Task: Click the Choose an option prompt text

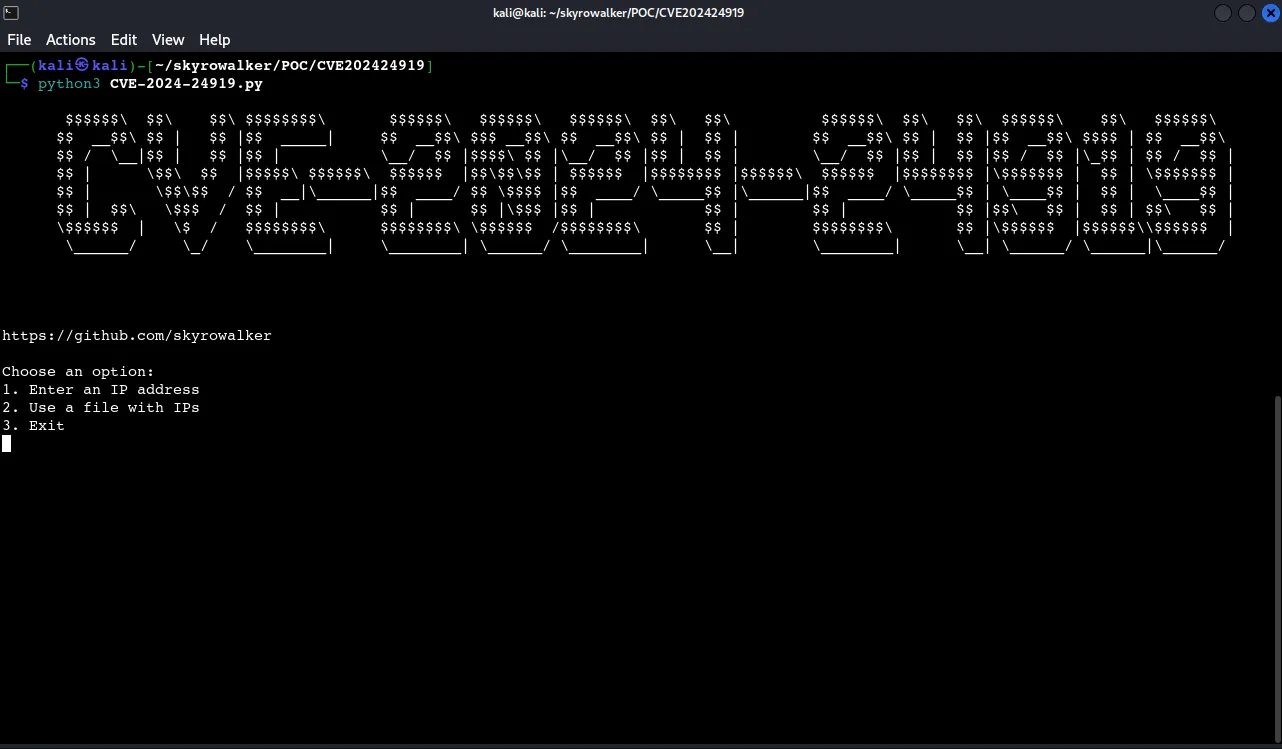Action: coord(77,371)
